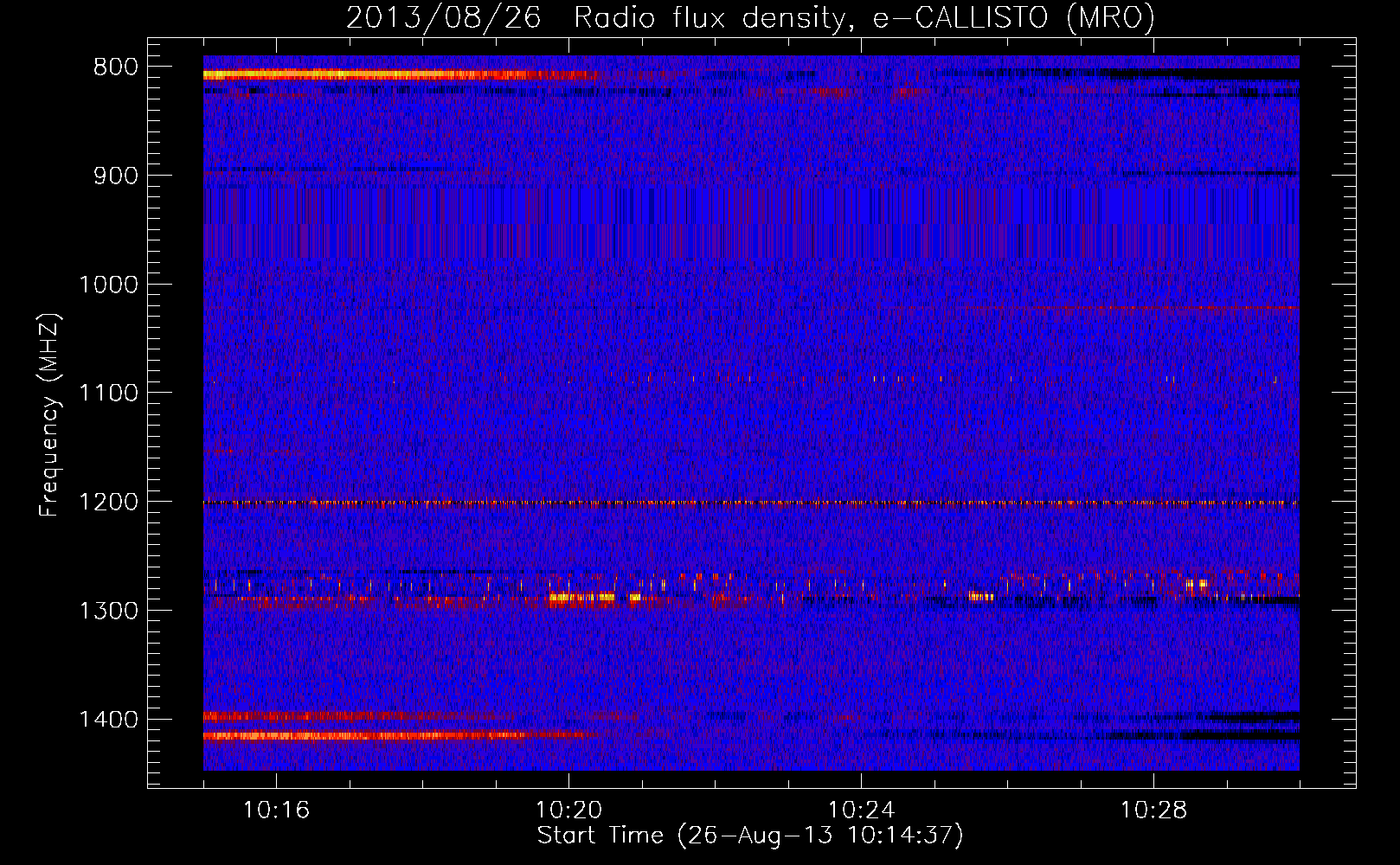Click the 1400 frequency tick label
The height and width of the screenshot is (865, 1400).
[108, 720]
